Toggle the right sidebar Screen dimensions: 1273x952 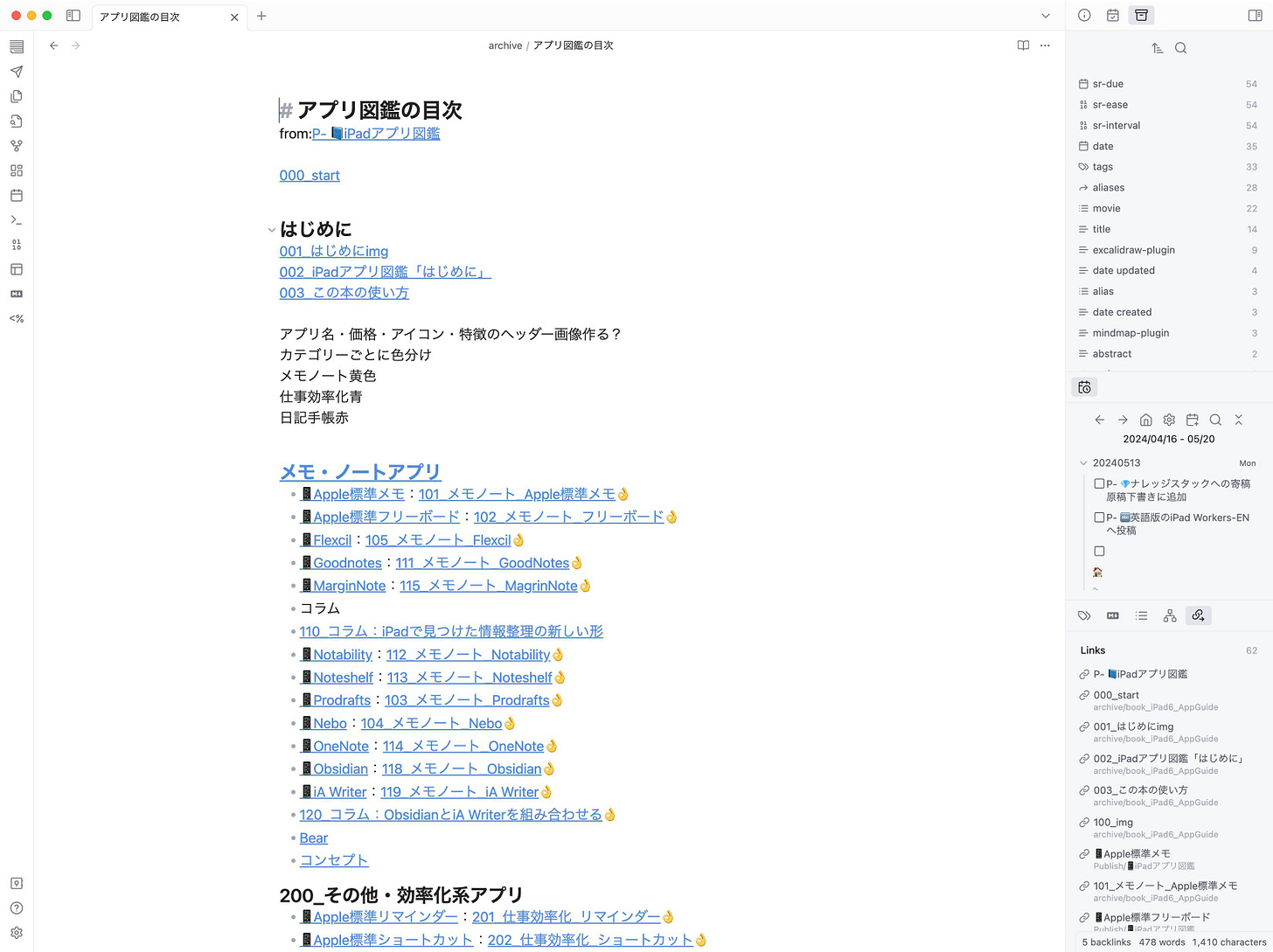point(1256,16)
